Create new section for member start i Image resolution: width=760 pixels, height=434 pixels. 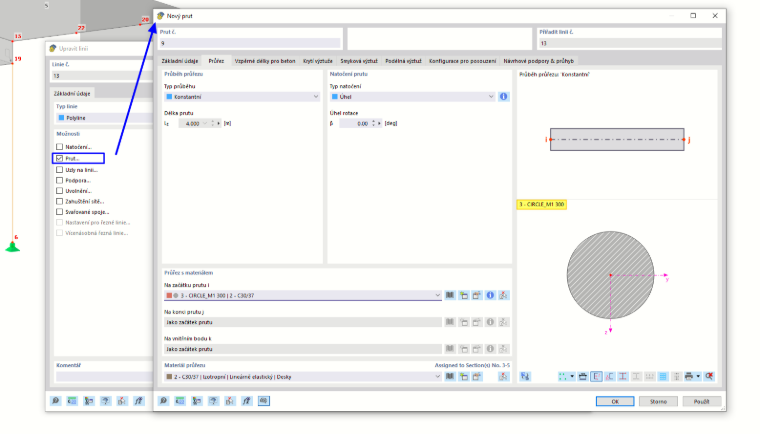tap(464, 295)
